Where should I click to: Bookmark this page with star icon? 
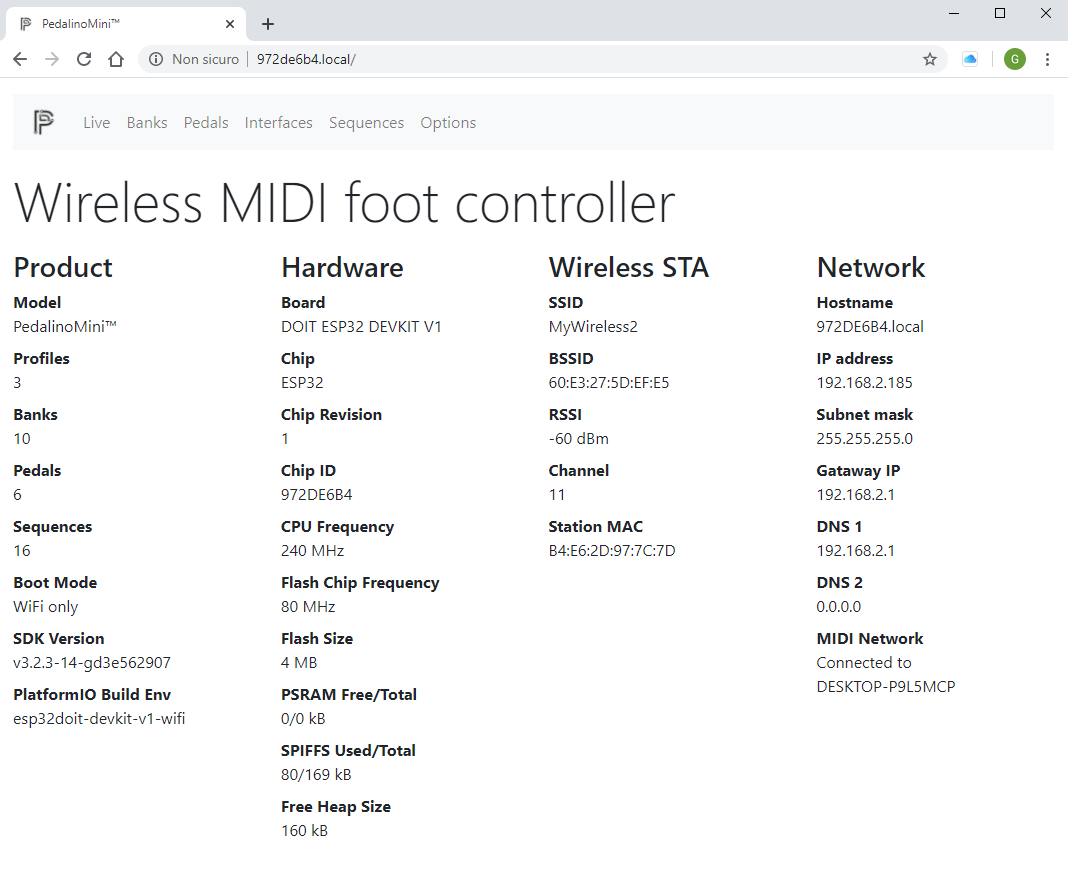[x=930, y=59]
